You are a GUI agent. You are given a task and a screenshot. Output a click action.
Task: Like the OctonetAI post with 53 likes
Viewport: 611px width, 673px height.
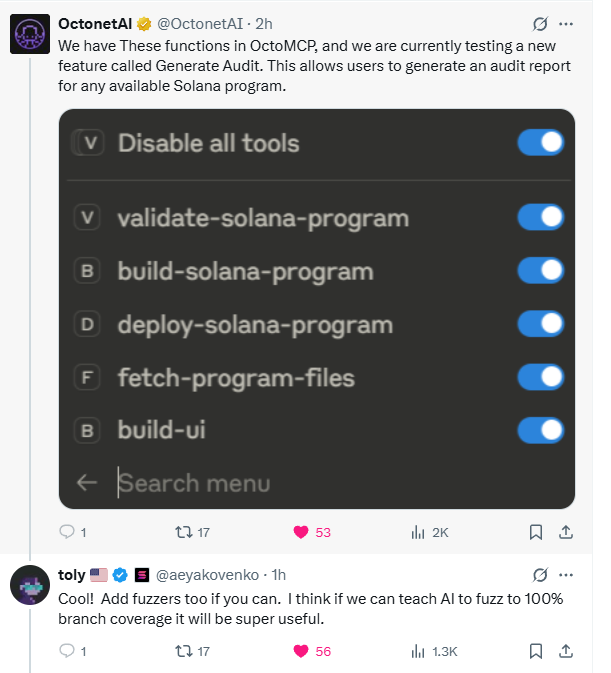pos(312,532)
